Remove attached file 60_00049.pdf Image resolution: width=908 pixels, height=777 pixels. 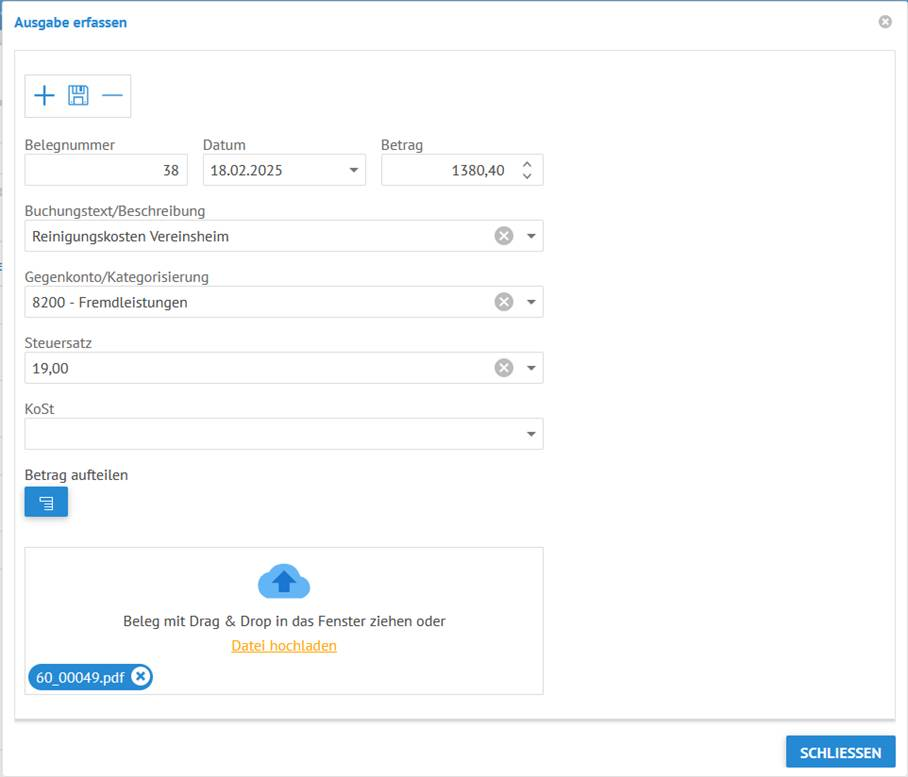(141, 677)
